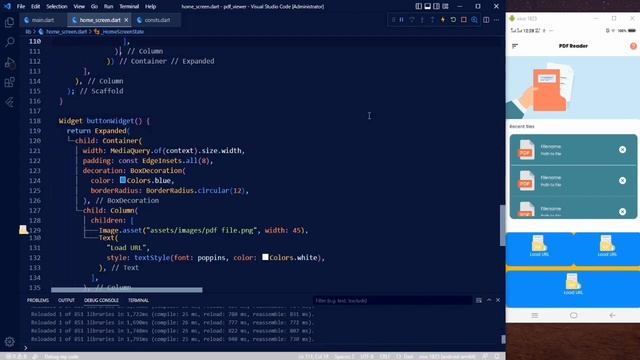
Task: Open the widget inspector magnifier icon
Action: point(474,20)
